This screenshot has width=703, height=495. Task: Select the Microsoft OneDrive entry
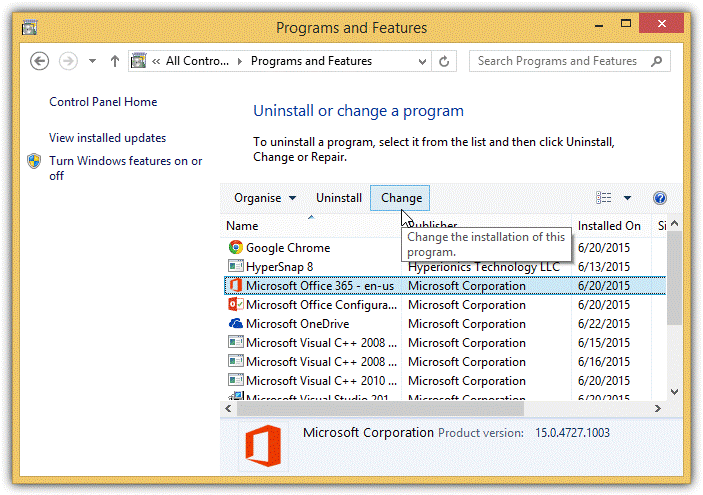(297, 324)
